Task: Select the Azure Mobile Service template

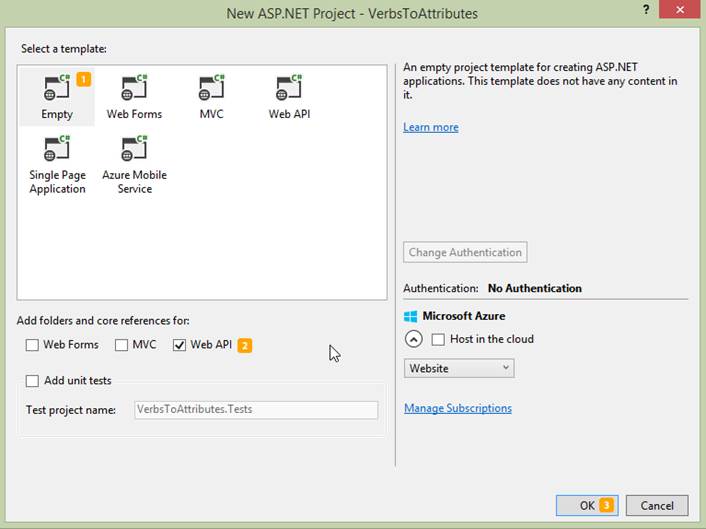Action: 134,150
